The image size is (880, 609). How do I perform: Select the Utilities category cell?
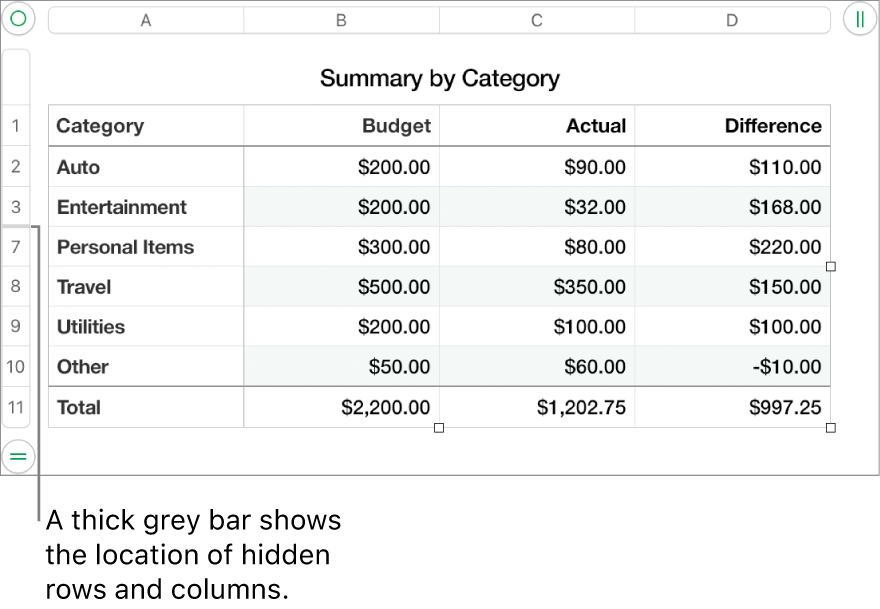point(146,326)
